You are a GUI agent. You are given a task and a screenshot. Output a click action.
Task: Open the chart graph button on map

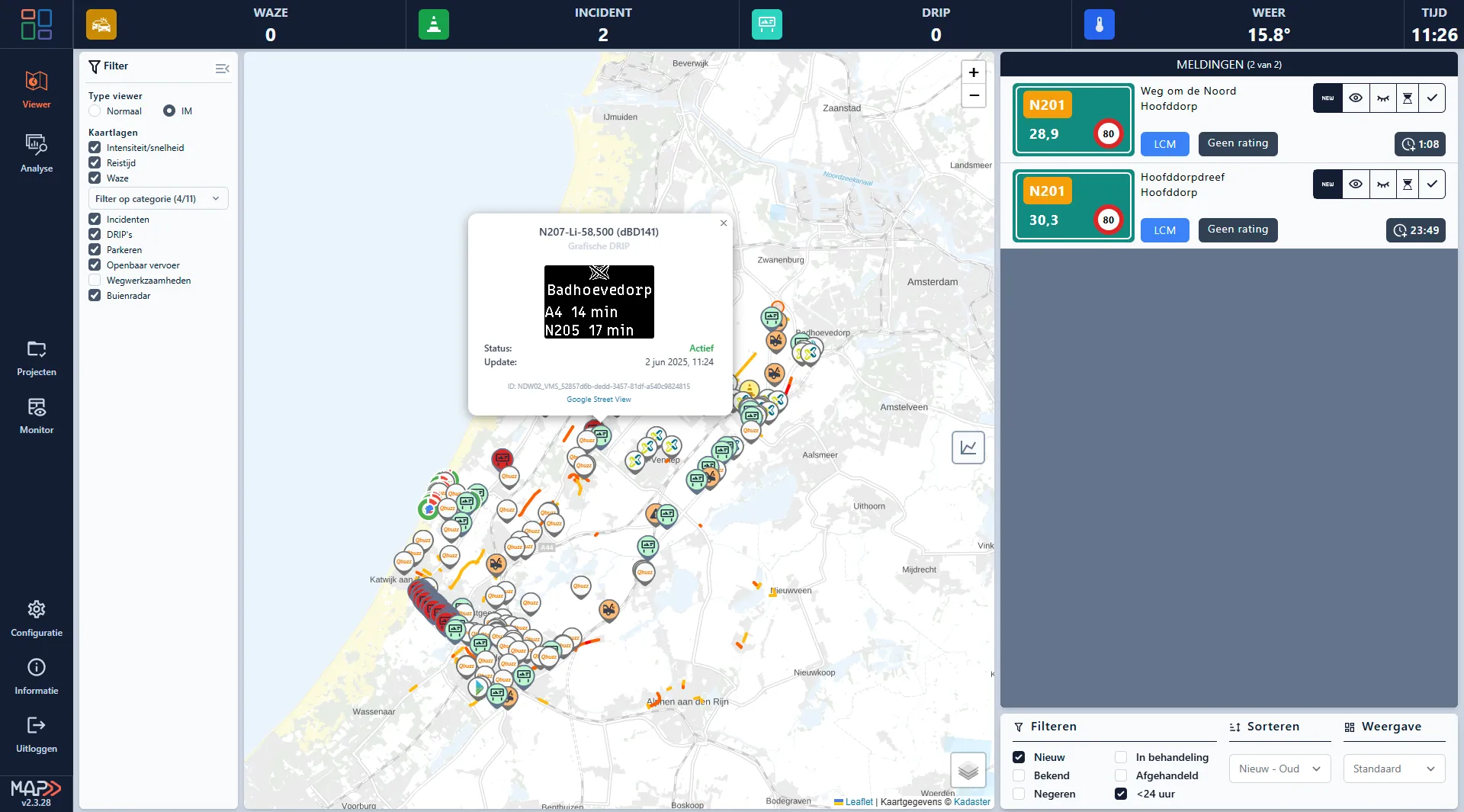coord(968,448)
